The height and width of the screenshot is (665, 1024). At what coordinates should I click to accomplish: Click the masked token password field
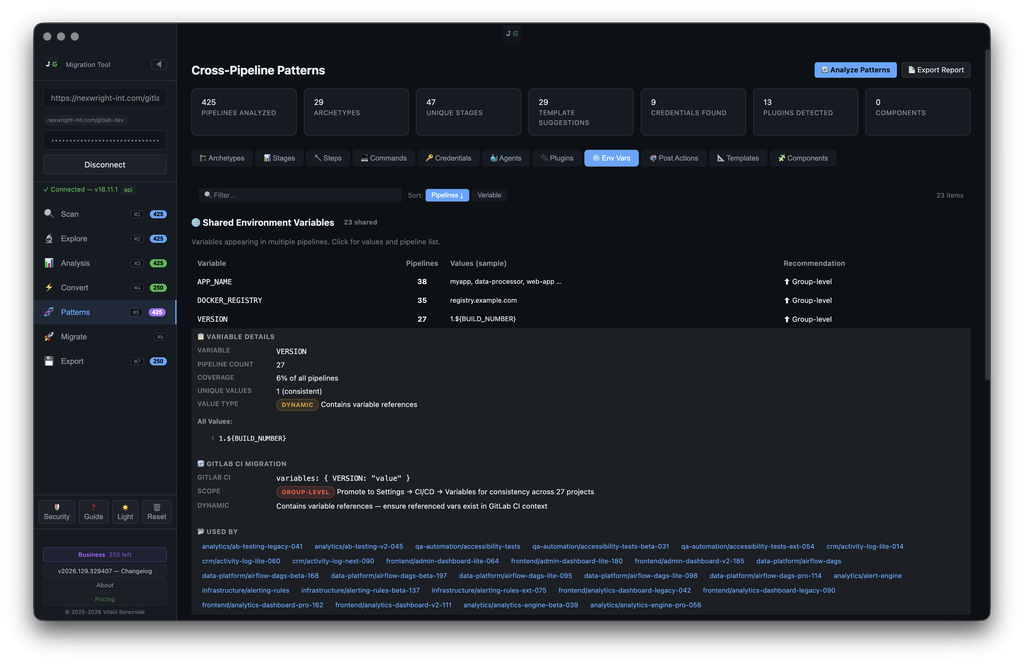pyautogui.click(x=104, y=140)
